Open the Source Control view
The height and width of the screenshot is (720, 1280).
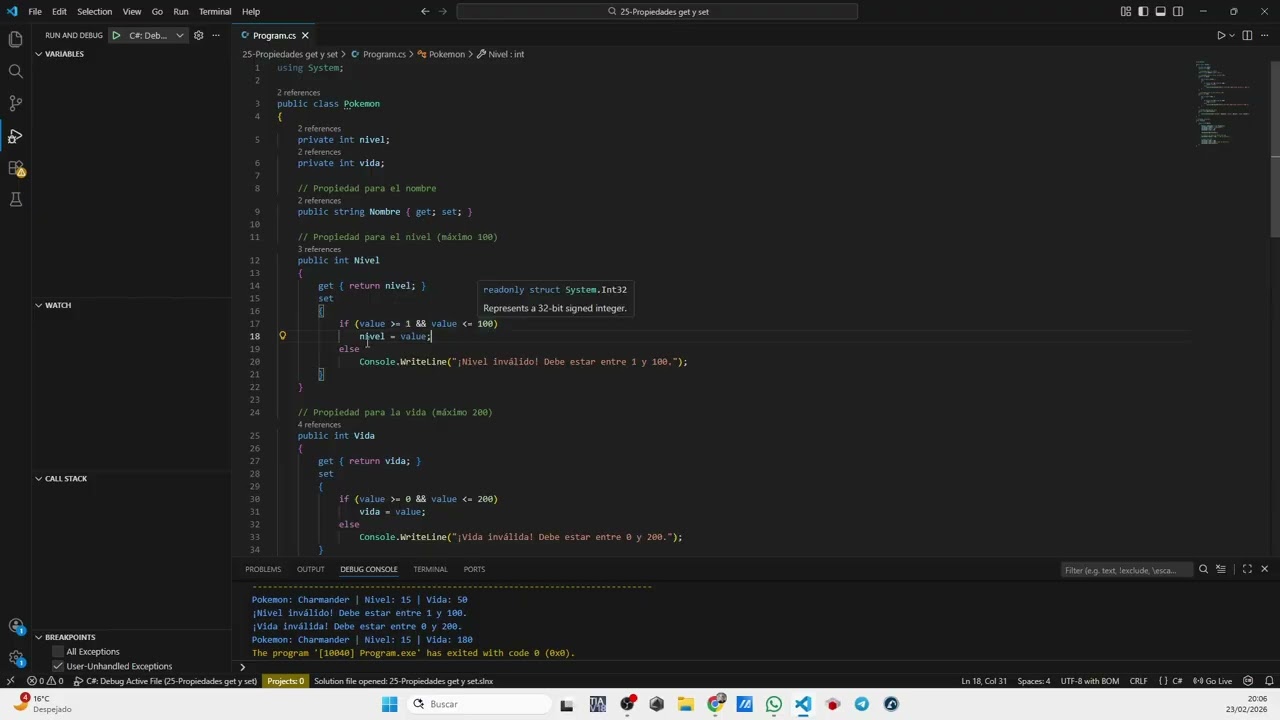click(x=15, y=103)
